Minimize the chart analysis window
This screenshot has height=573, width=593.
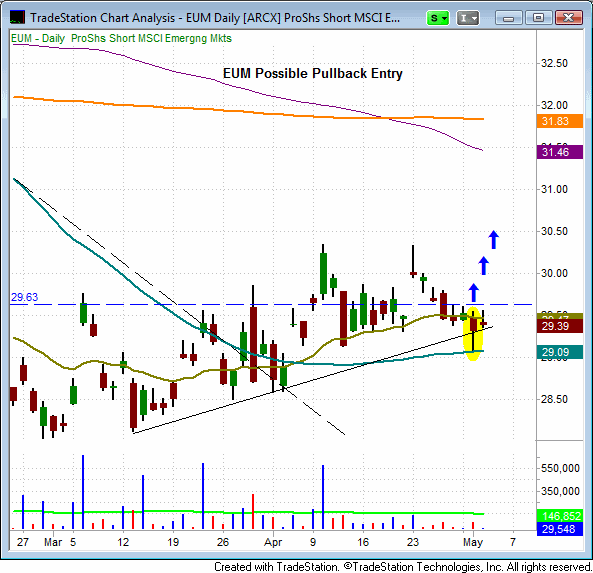point(509,18)
